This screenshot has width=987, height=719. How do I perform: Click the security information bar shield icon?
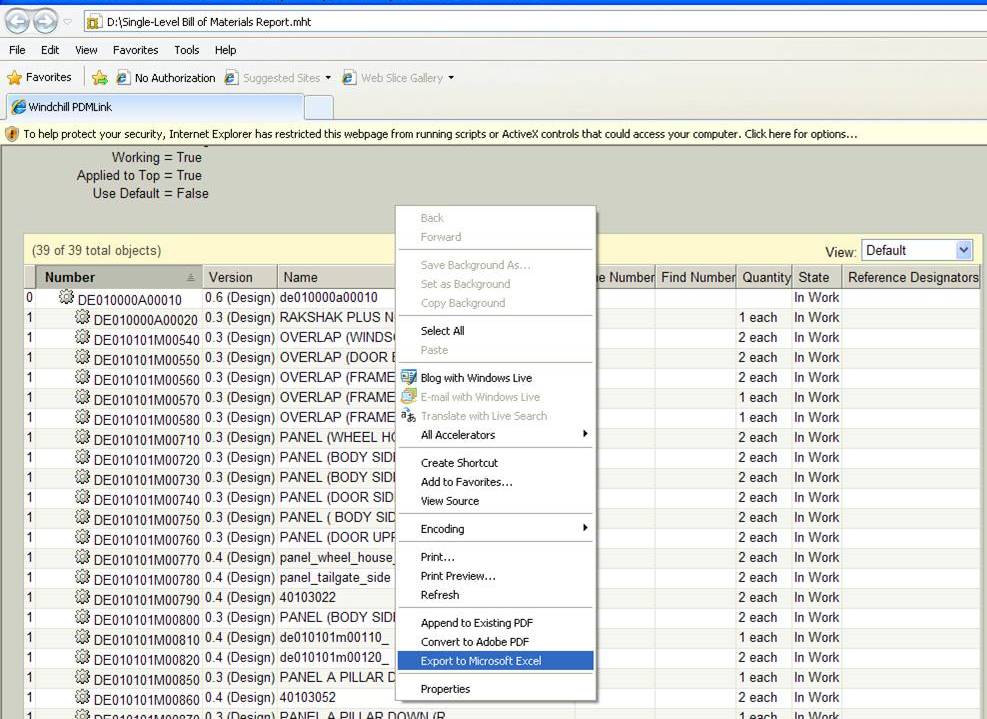coord(11,134)
